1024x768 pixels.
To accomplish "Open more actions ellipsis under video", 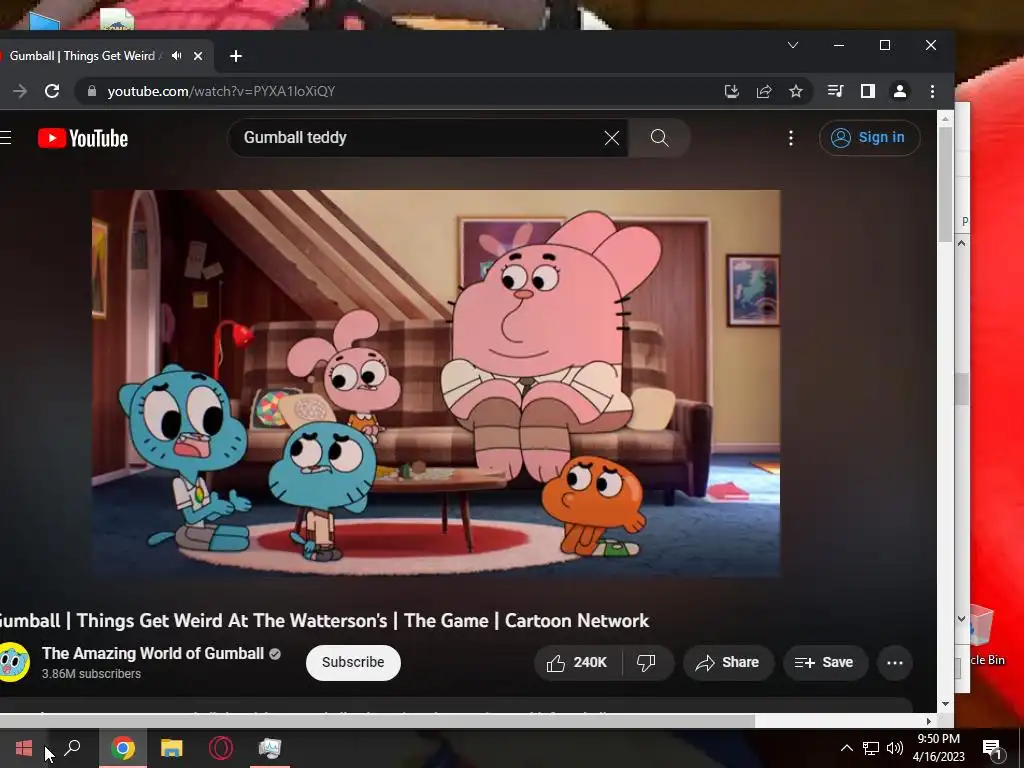I will (895, 663).
